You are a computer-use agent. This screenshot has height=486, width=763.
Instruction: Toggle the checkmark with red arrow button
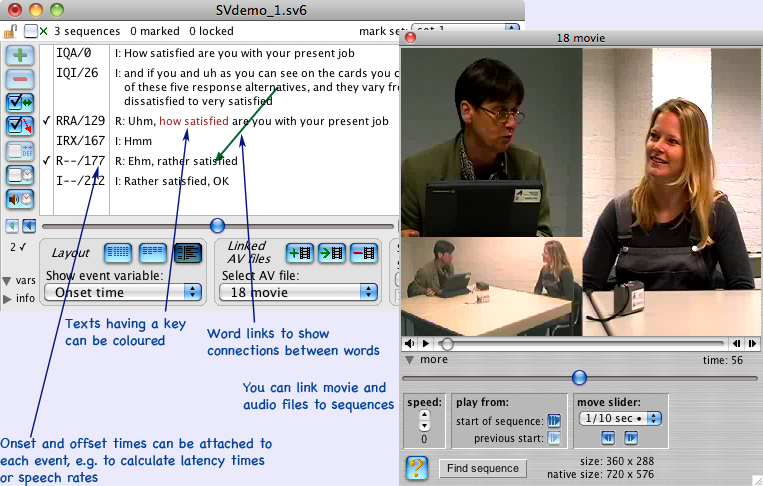[20, 126]
